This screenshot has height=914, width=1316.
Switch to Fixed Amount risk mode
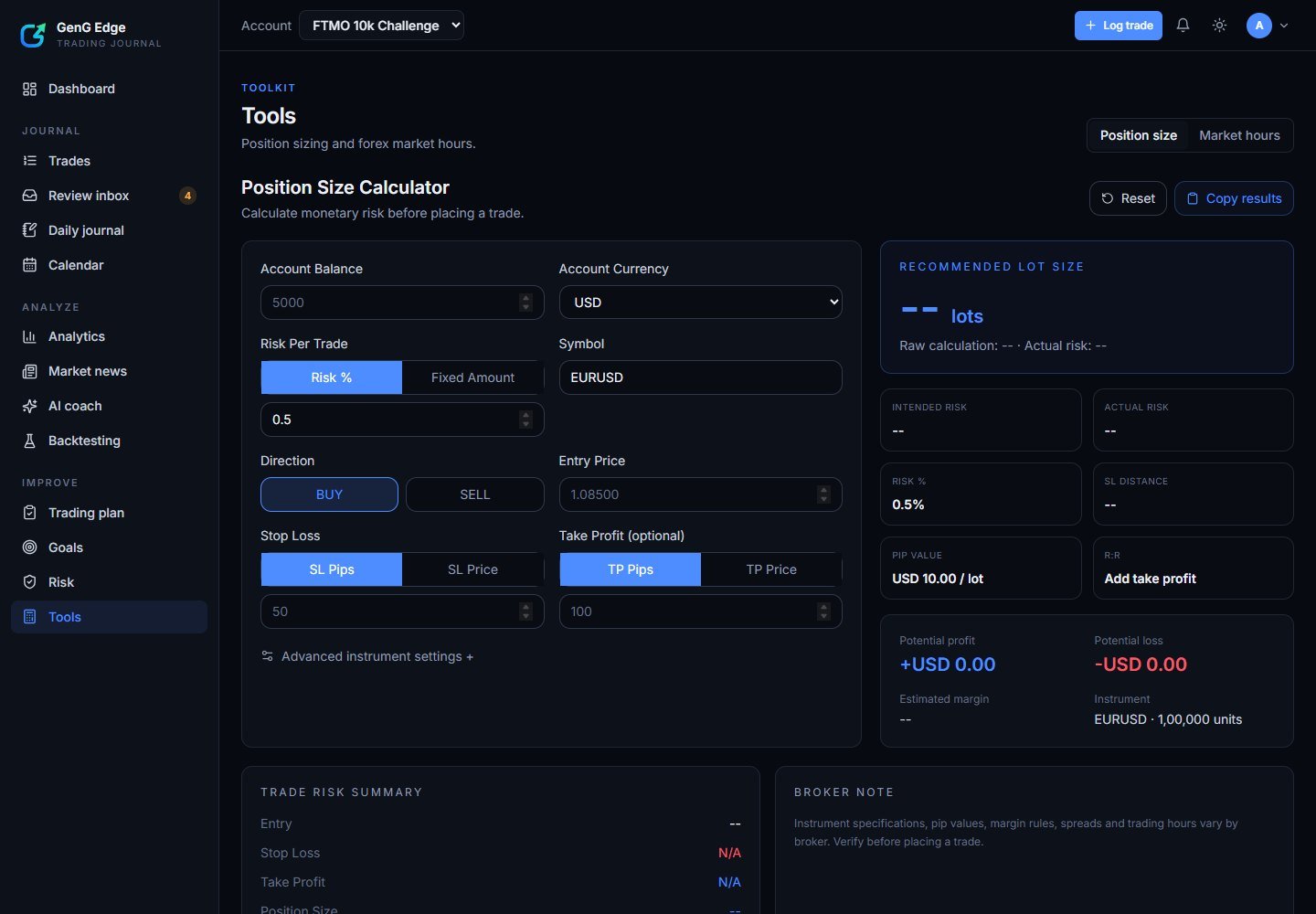(x=472, y=377)
